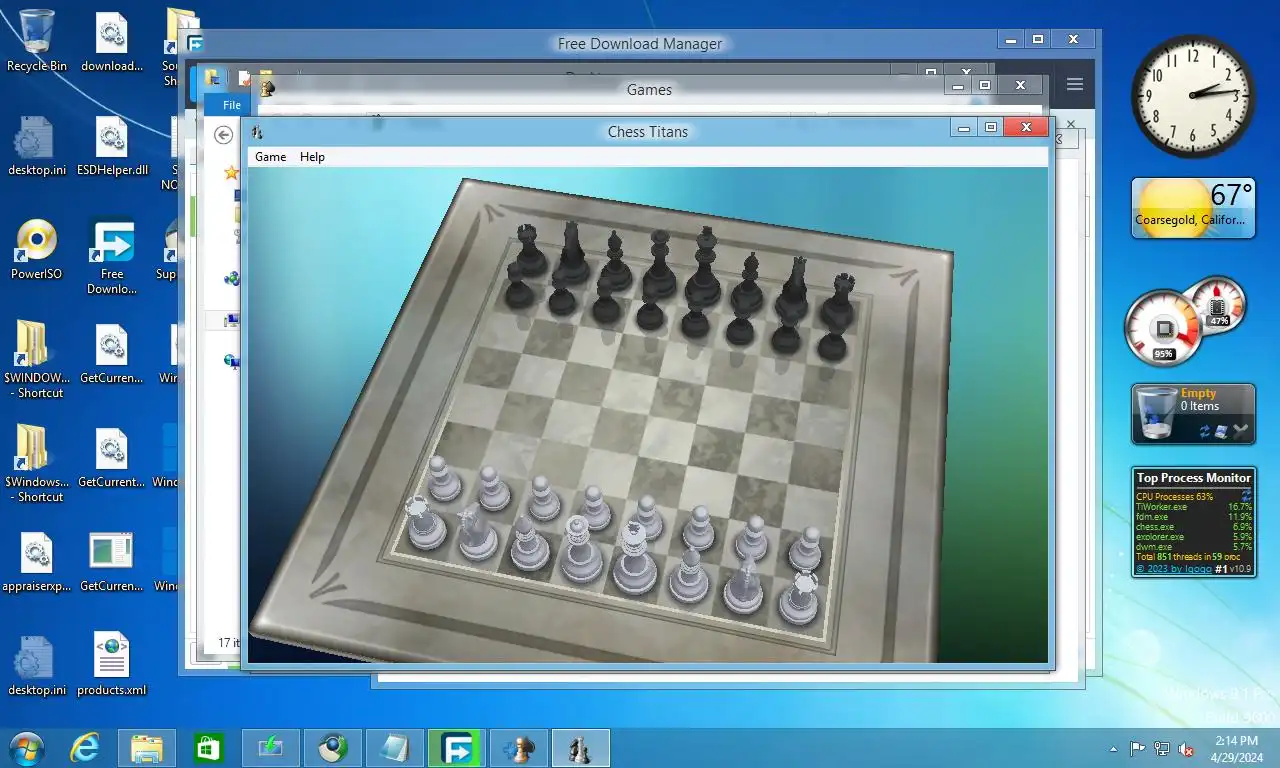Select the white pawn in front of left rook
This screenshot has width=1280, height=768.
tap(444, 478)
